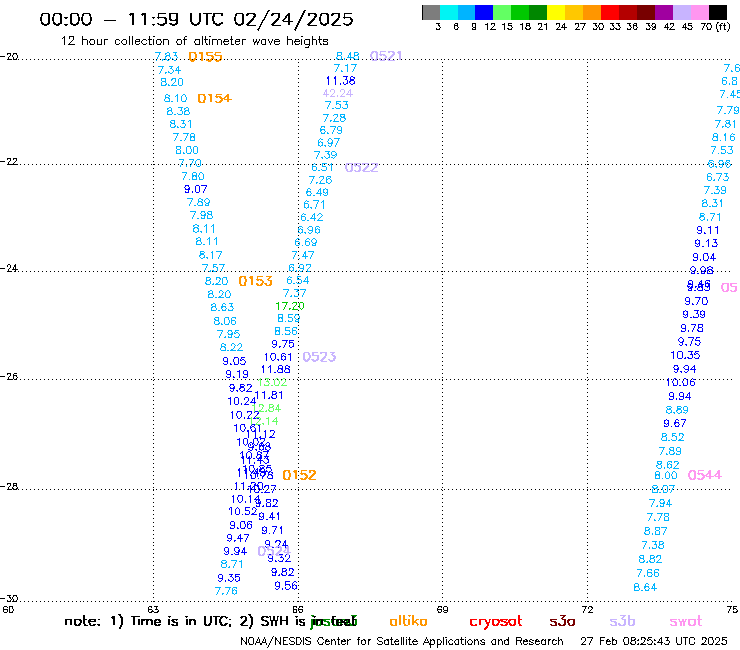The height and width of the screenshot is (650, 740).
Task: Click the gray swatch in the color legend
Action: (x=431, y=12)
